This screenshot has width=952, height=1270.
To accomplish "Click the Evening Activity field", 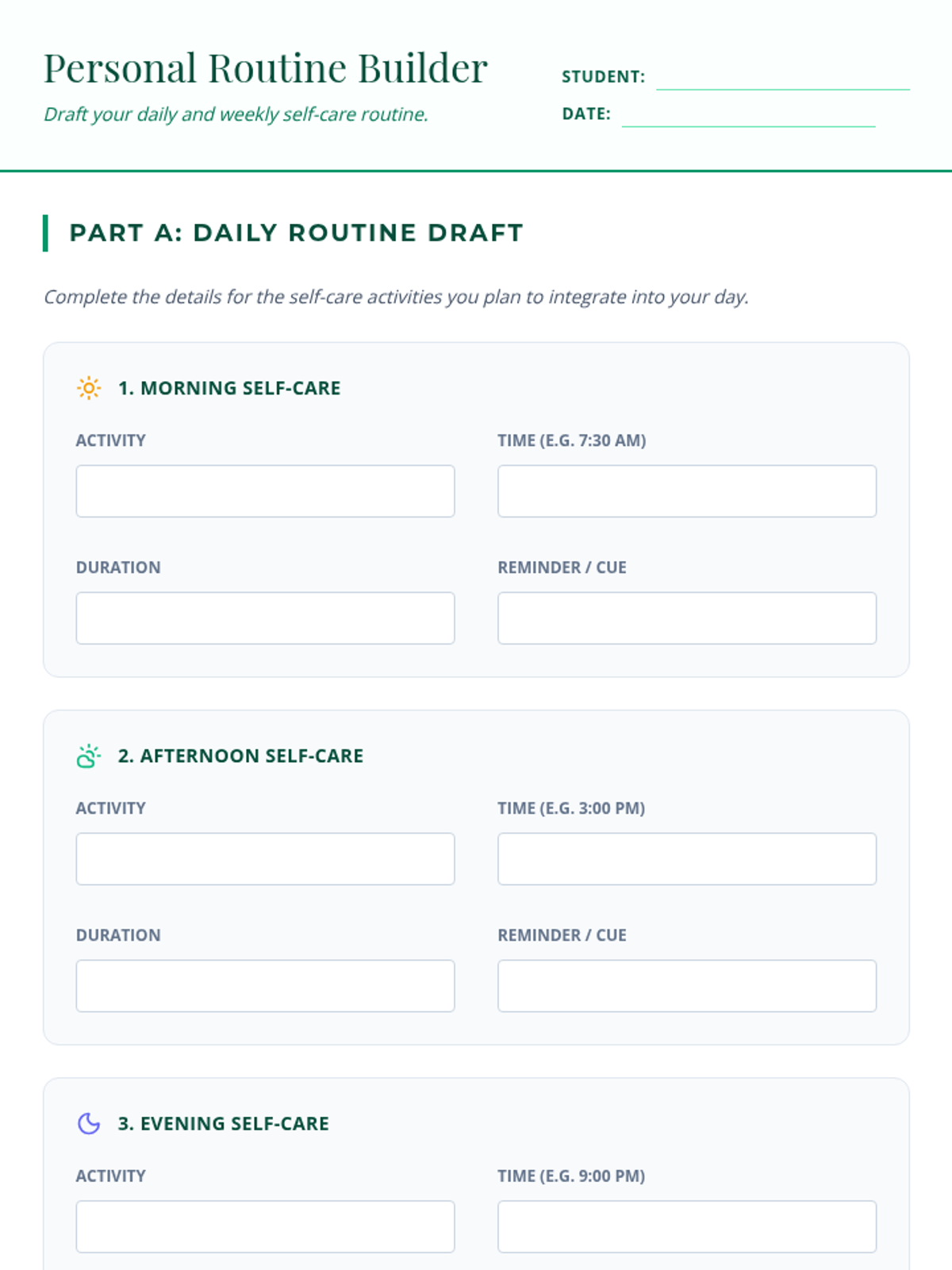I will coord(265,1226).
